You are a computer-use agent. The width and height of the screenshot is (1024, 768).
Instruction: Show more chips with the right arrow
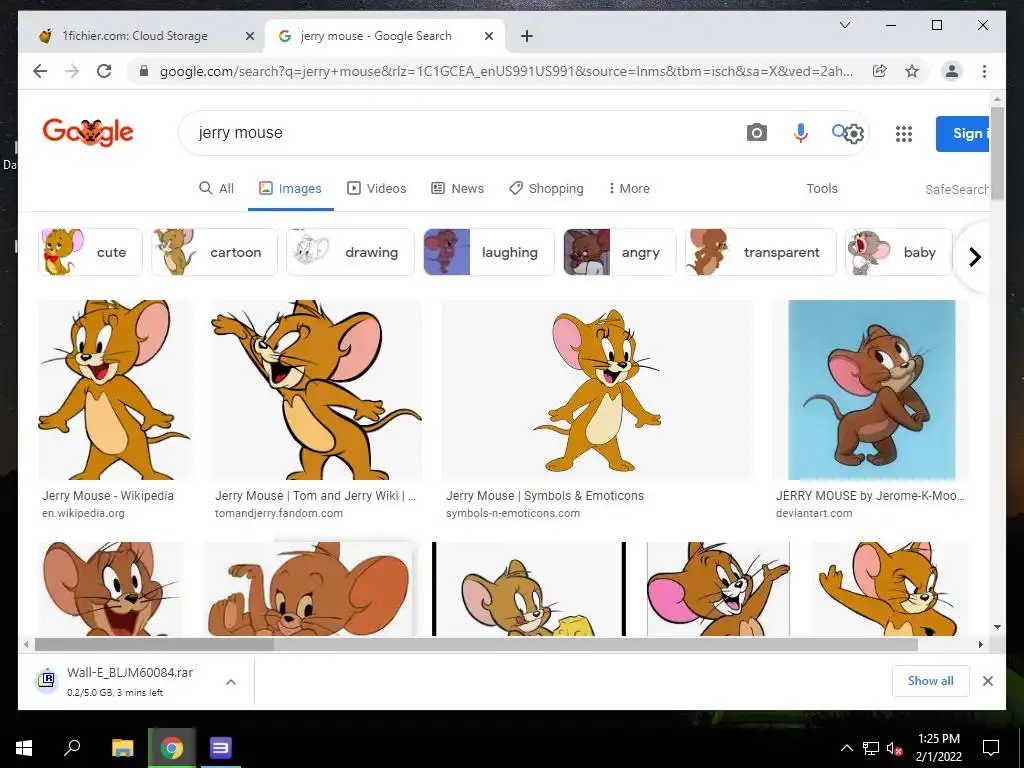974,257
